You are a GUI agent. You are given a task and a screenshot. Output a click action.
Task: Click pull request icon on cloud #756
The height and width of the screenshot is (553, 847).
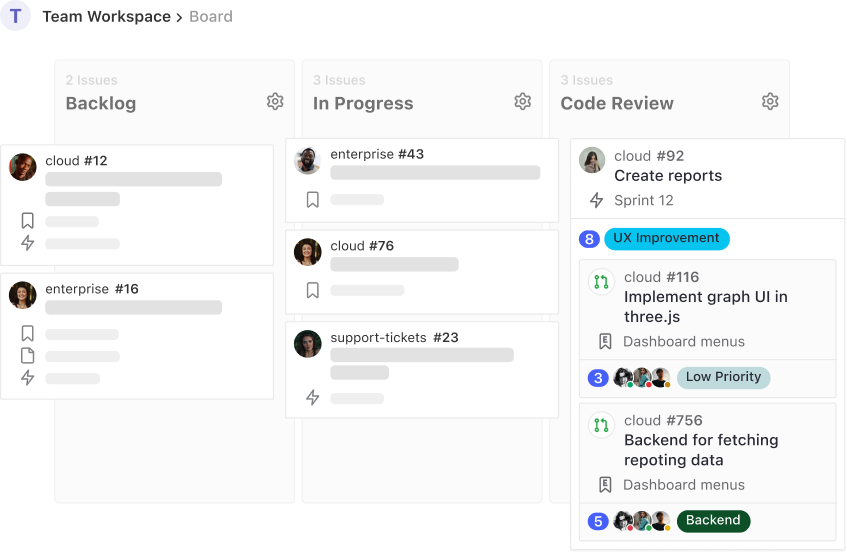tap(601, 425)
